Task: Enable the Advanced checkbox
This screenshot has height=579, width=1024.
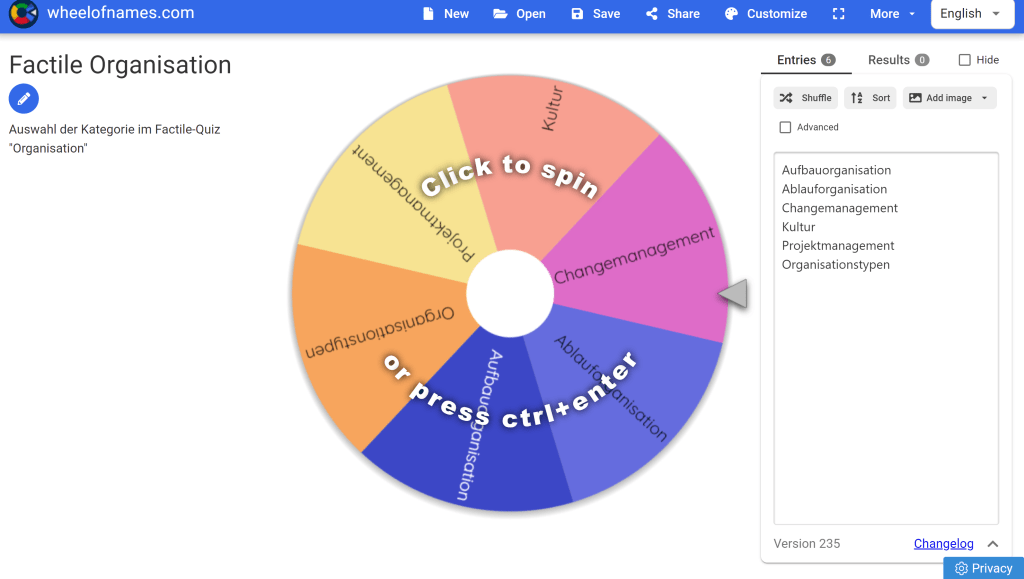Action: (786, 127)
